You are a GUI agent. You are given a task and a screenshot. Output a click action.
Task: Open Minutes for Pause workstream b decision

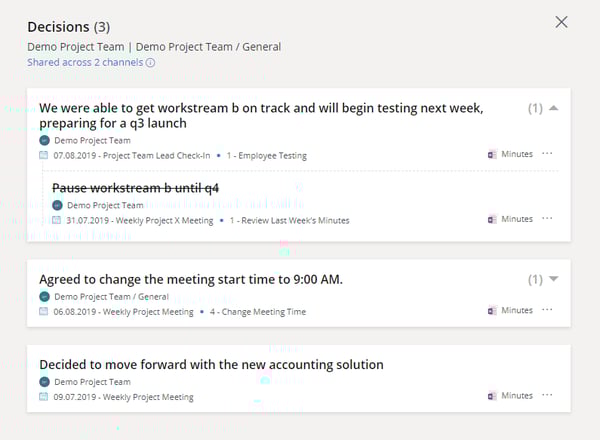click(510, 219)
